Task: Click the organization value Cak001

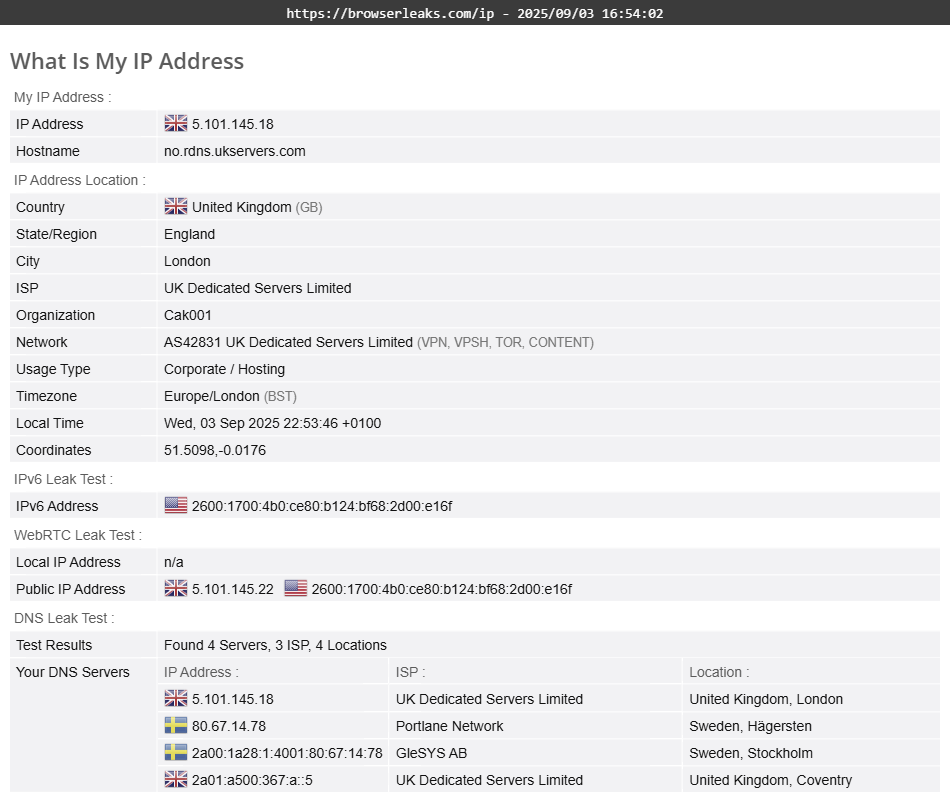Action: [x=188, y=315]
